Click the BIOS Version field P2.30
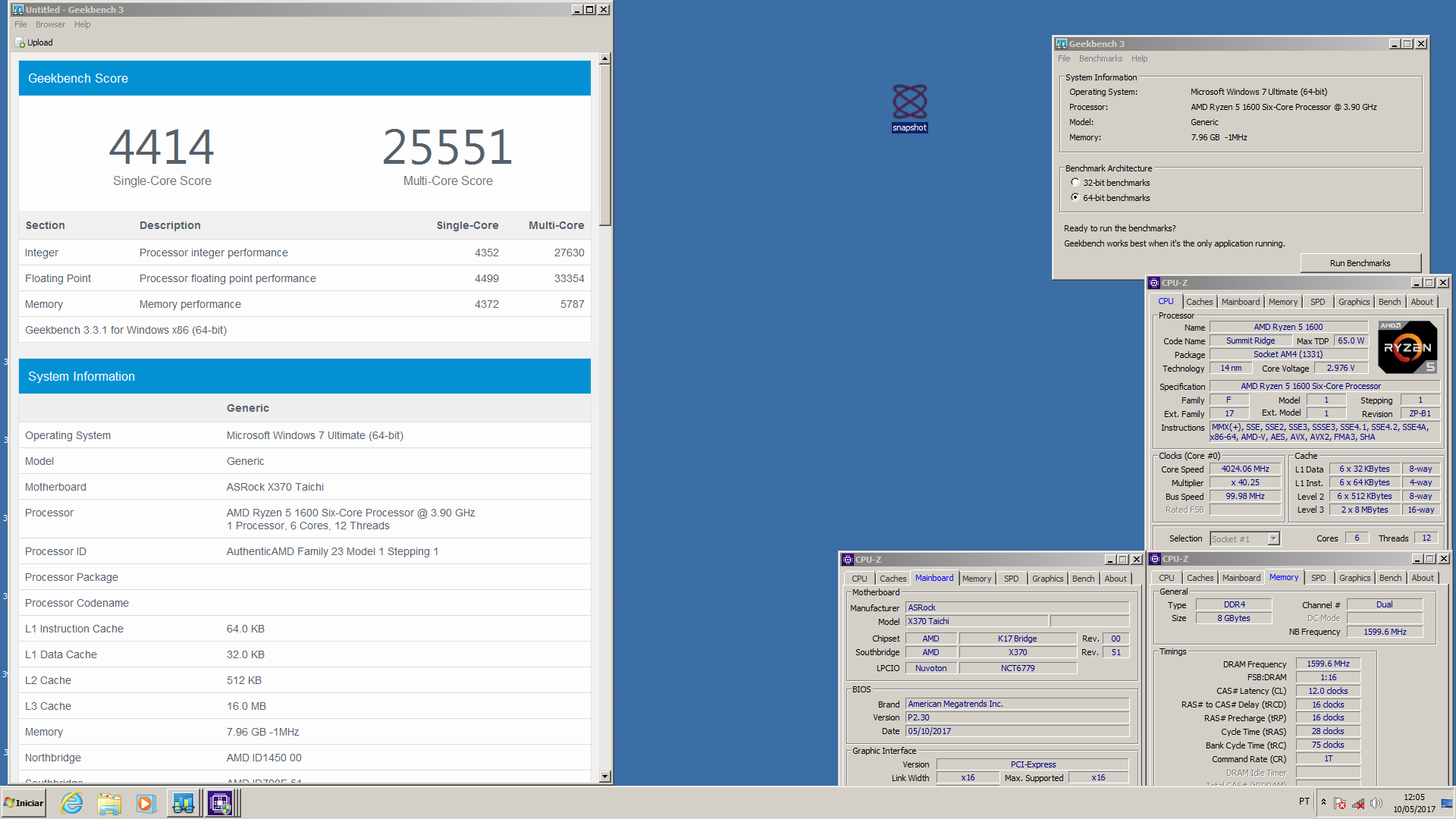This screenshot has height=819, width=1456. pyautogui.click(x=1017, y=717)
